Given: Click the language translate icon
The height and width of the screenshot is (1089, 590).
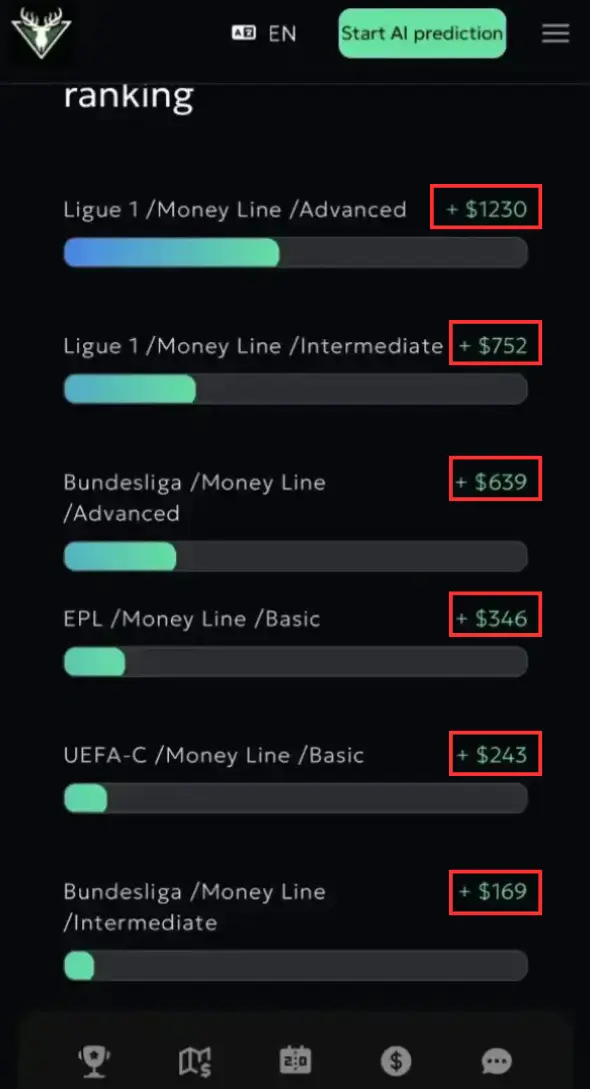Looking at the screenshot, I should (x=244, y=33).
